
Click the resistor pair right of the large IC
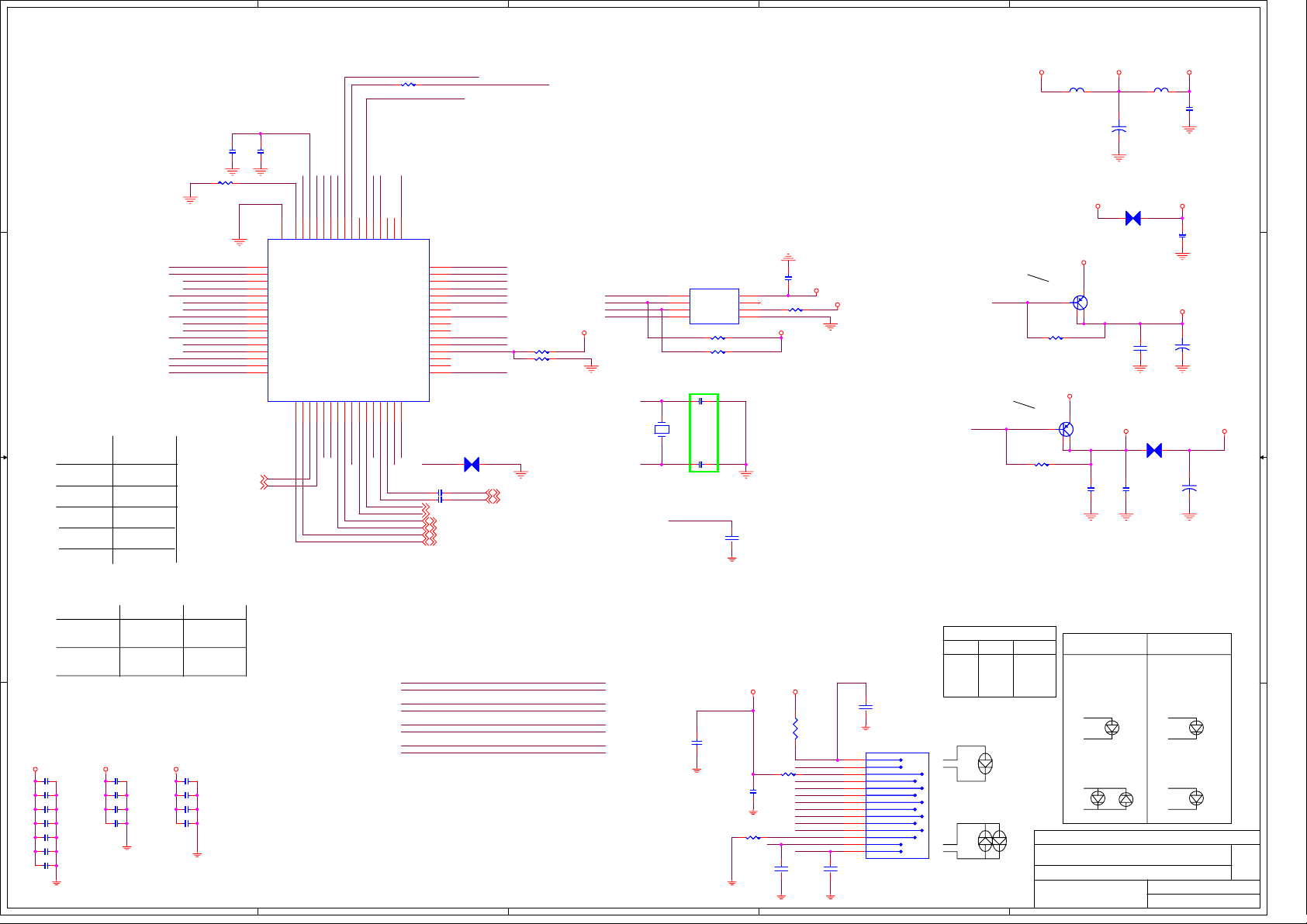[542, 355]
